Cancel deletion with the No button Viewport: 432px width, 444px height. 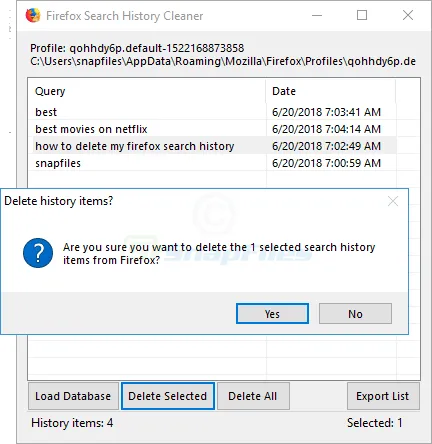click(x=355, y=313)
